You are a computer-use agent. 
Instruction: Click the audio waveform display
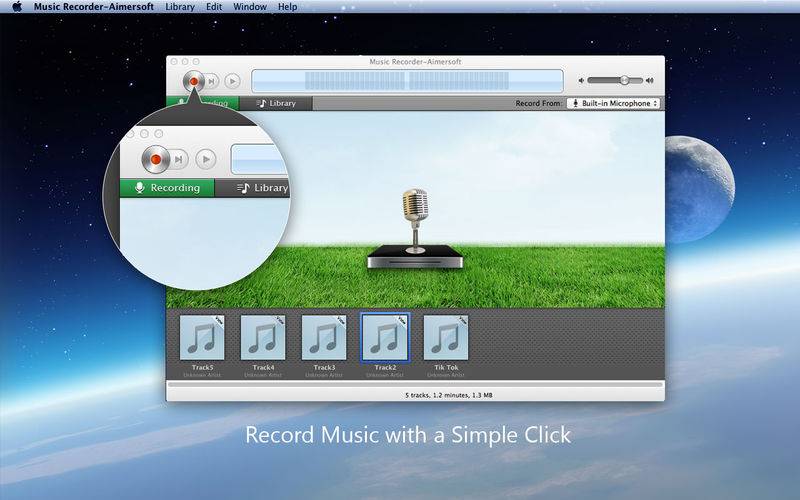click(x=407, y=81)
